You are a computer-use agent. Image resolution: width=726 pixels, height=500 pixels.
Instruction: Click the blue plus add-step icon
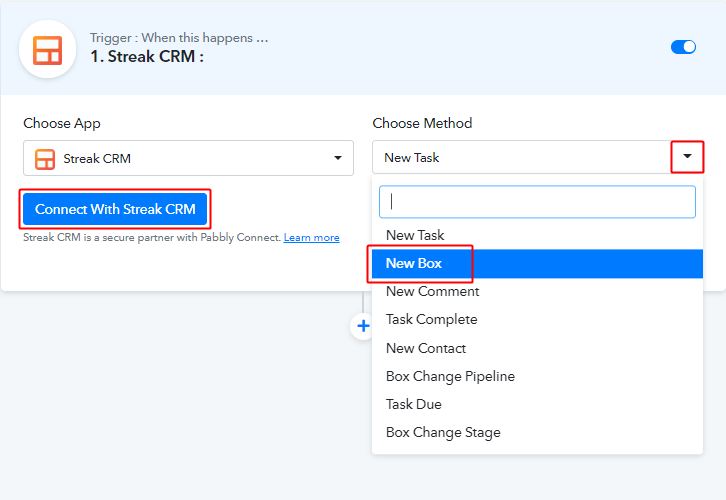click(363, 326)
